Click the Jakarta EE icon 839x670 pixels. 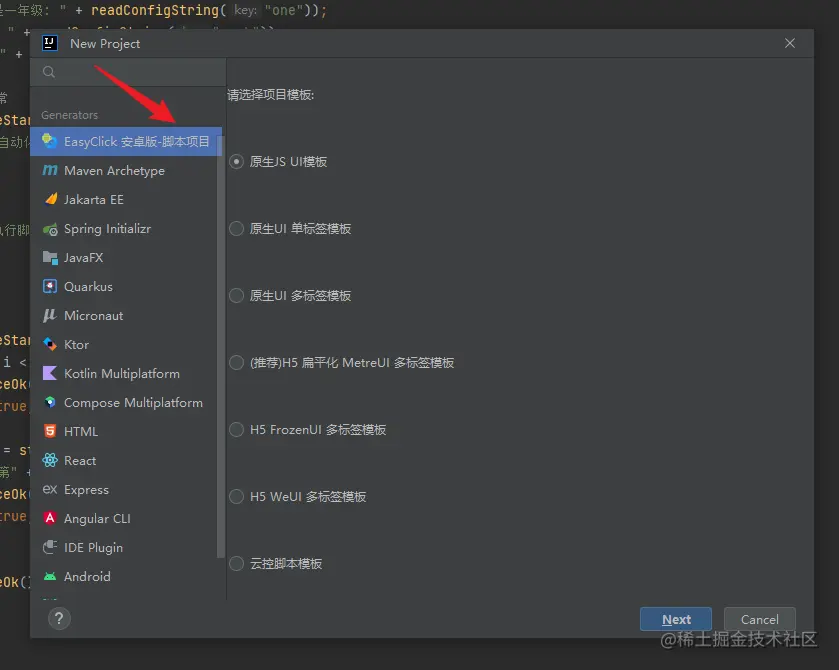51,199
